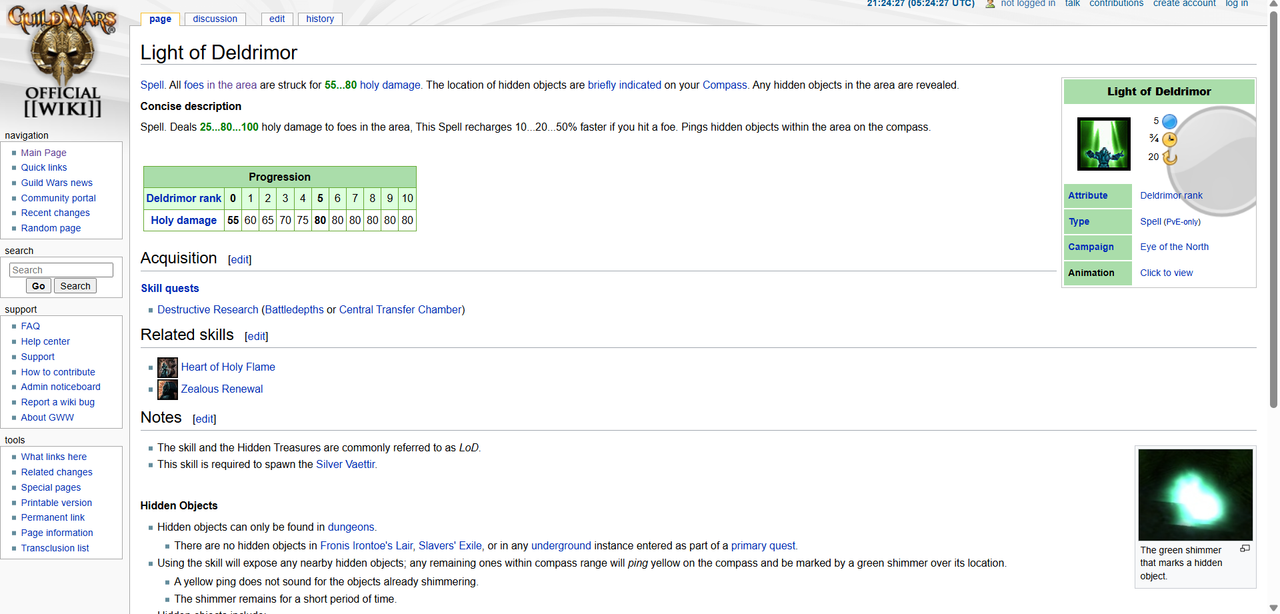1280x614 pixels.
Task: Open Main Page in navigation
Action: coord(44,153)
